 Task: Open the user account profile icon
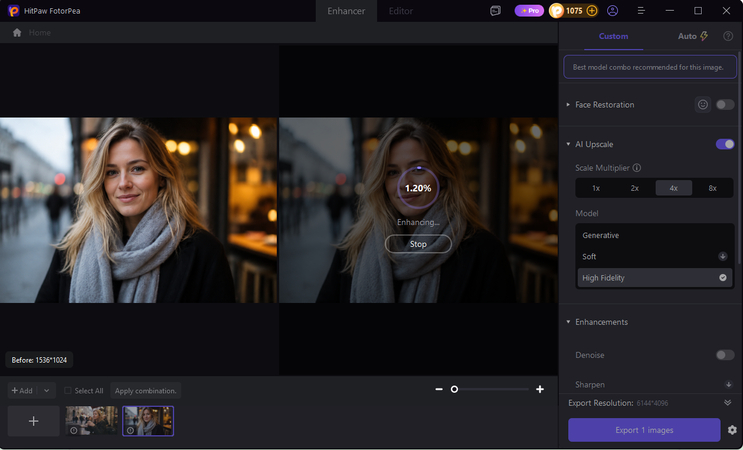[x=612, y=10]
